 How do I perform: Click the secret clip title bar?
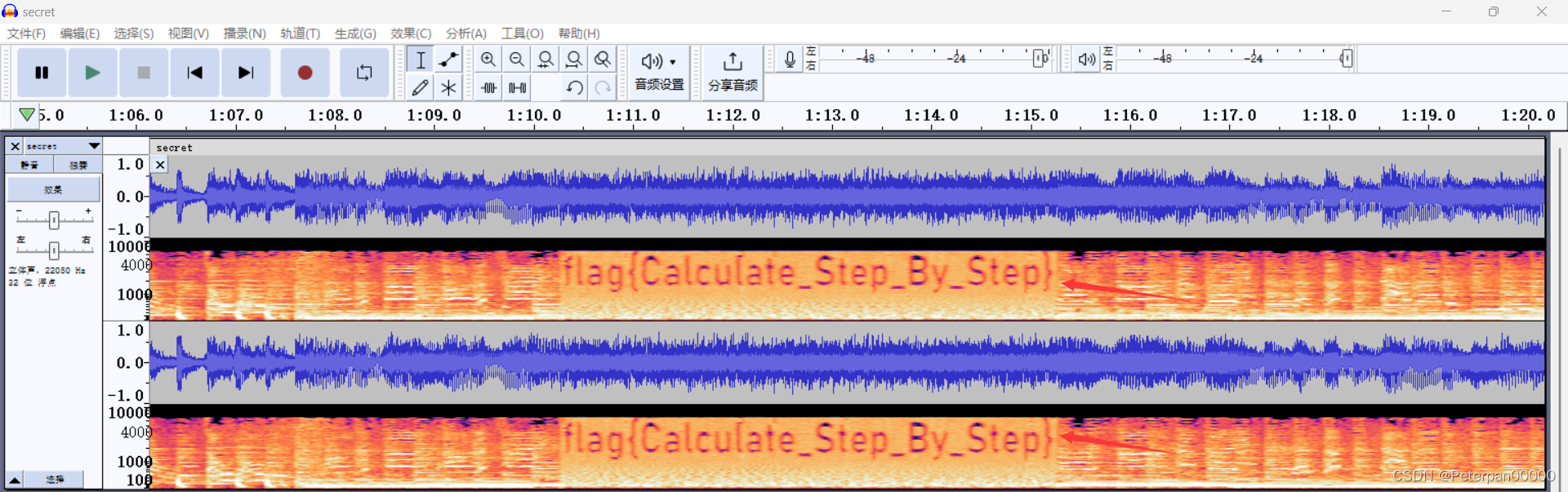(x=846, y=148)
